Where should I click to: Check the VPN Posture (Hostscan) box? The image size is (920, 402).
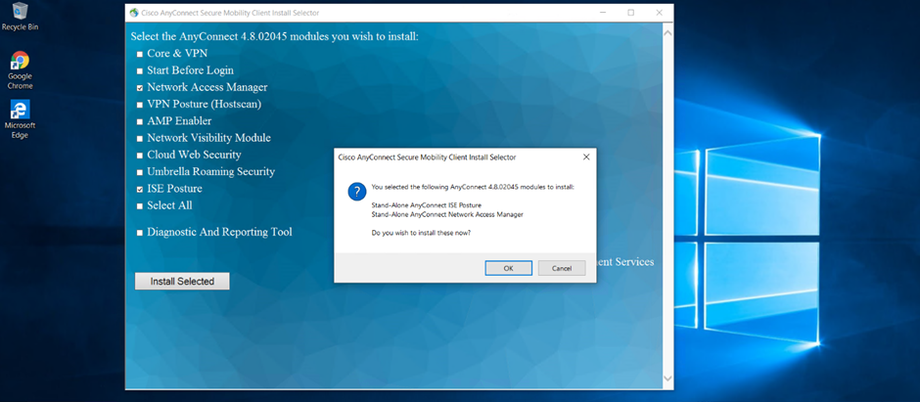[x=140, y=105]
